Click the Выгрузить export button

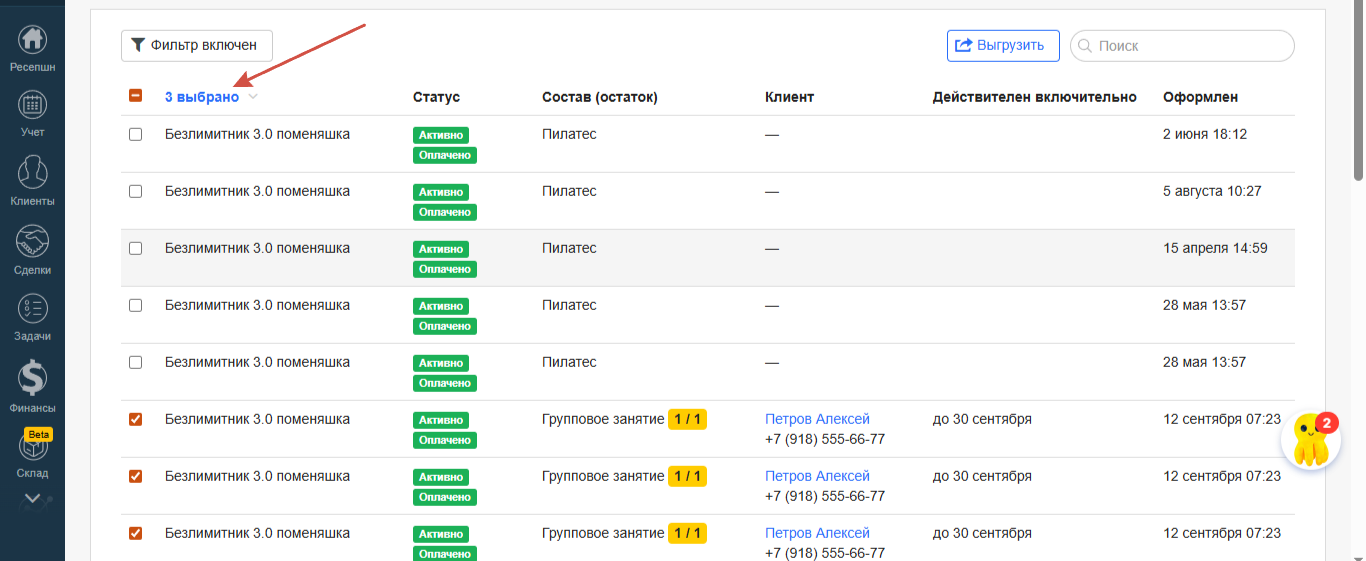(1003, 45)
